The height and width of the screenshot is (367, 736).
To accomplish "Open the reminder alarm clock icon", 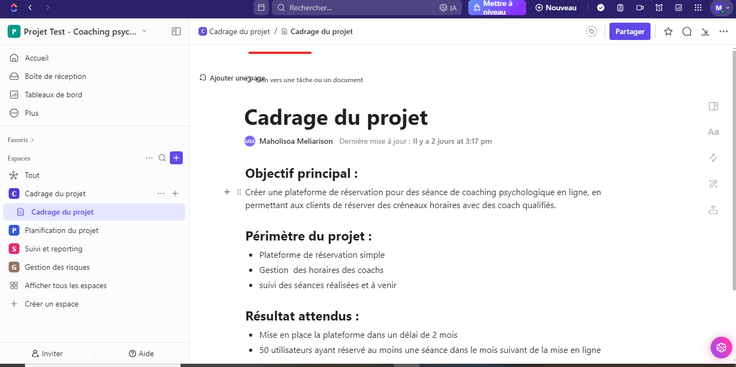I will (659, 8).
